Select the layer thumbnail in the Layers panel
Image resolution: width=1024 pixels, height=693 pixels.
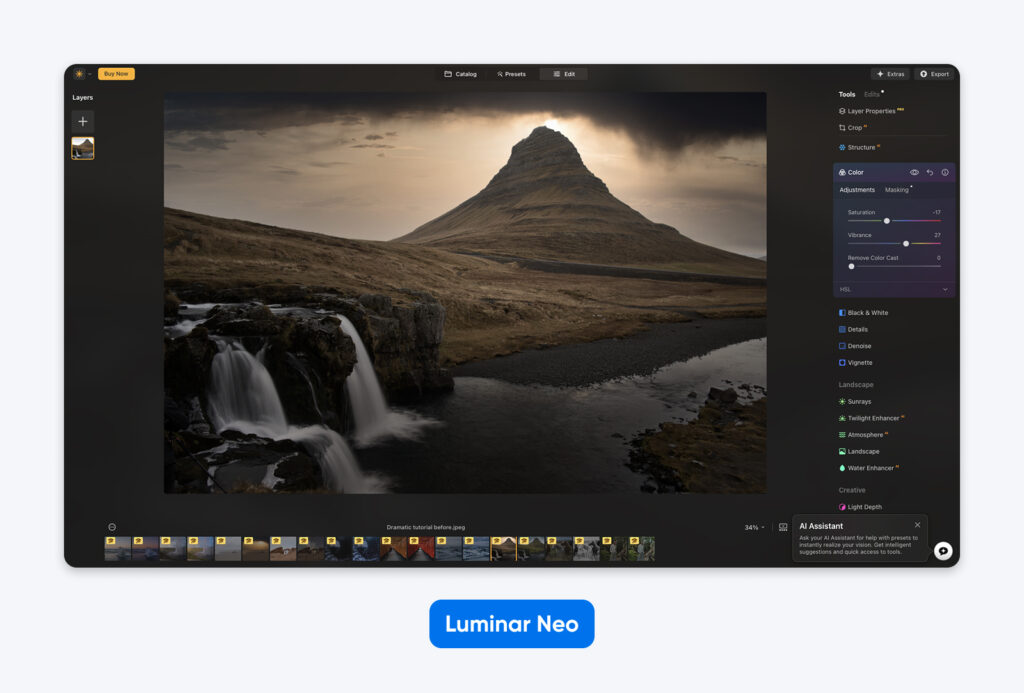click(x=82, y=147)
